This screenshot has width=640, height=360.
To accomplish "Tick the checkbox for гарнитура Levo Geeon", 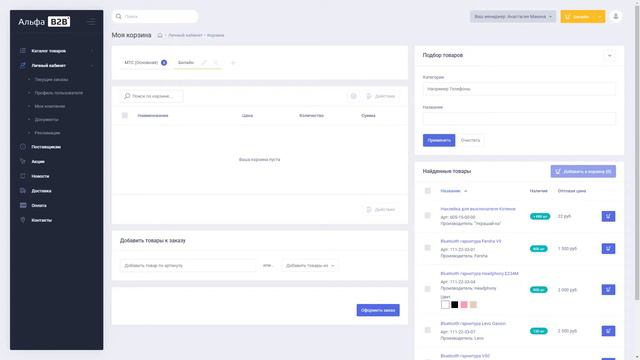I will [x=428, y=330].
